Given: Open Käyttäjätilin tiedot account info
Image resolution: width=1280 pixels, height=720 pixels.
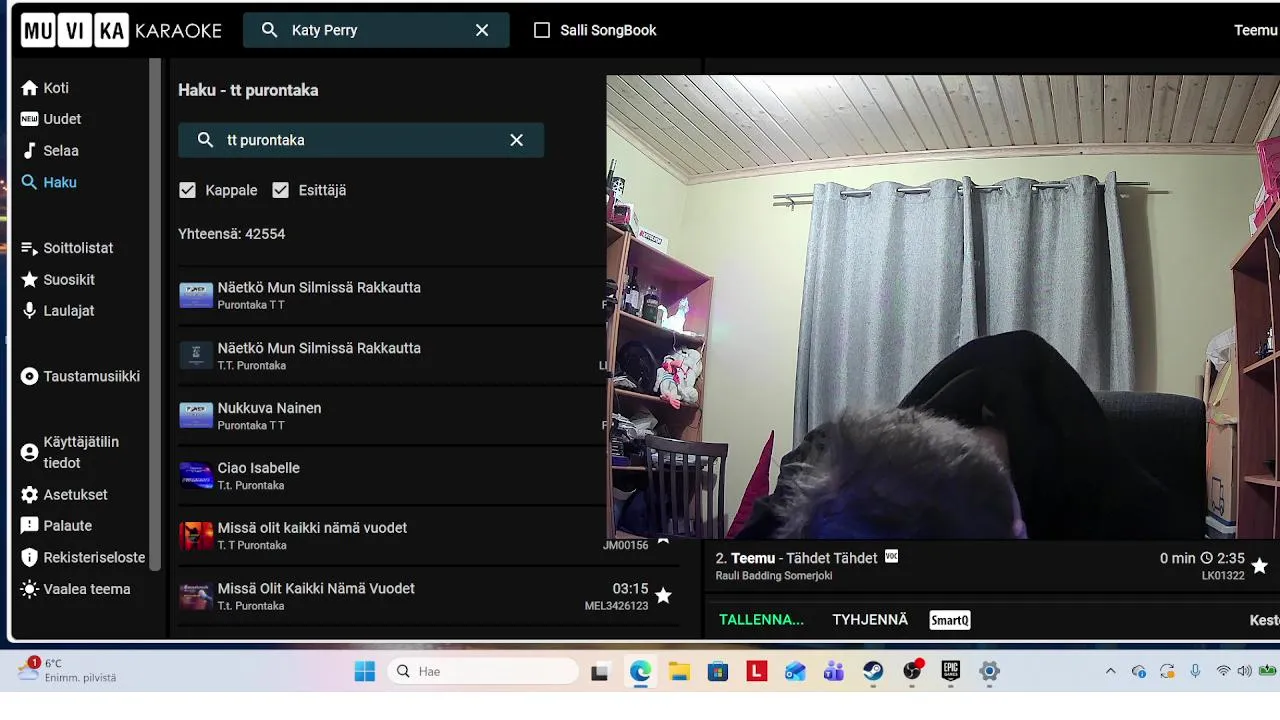Looking at the screenshot, I should 70,452.
